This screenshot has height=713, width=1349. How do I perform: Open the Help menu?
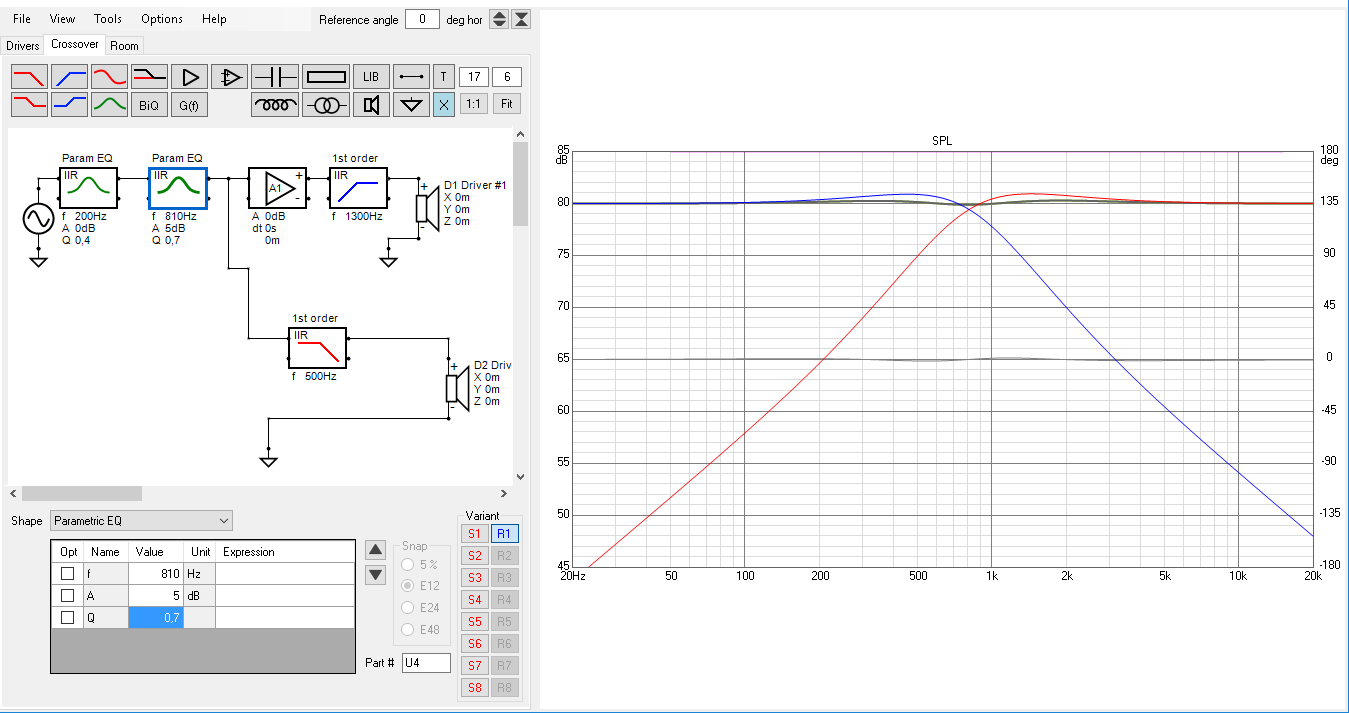tap(214, 19)
